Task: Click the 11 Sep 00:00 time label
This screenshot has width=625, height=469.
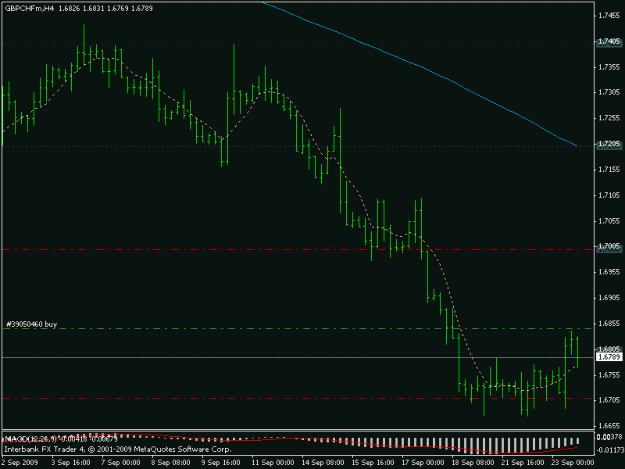Action: point(273,463)
